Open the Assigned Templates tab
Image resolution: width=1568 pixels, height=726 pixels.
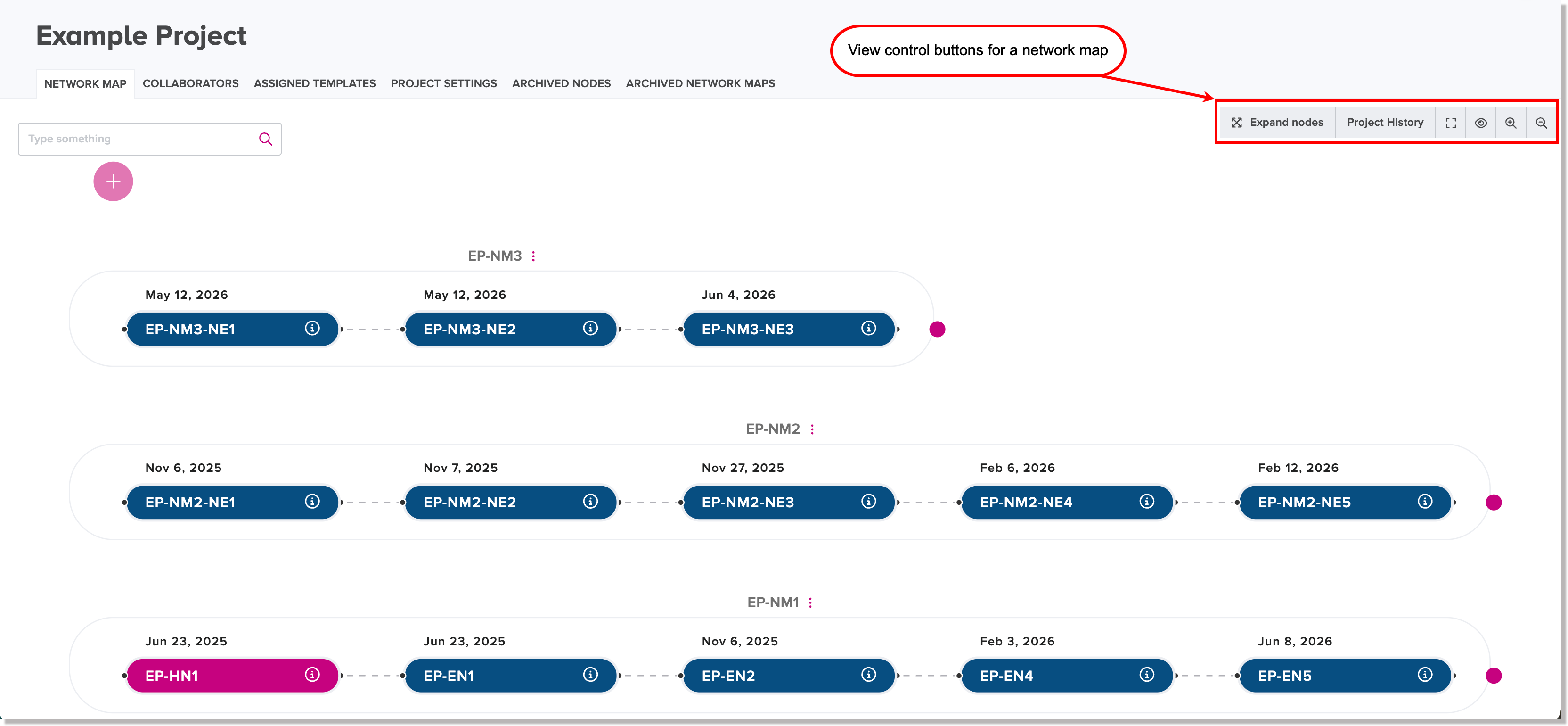click(x=315, y=83)
